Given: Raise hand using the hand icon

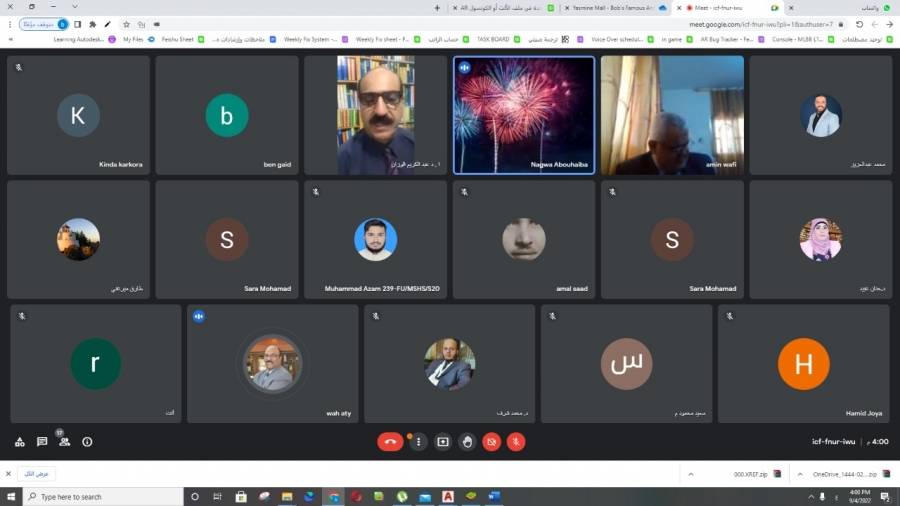Looking at the screenshot, I should point(467,441).
